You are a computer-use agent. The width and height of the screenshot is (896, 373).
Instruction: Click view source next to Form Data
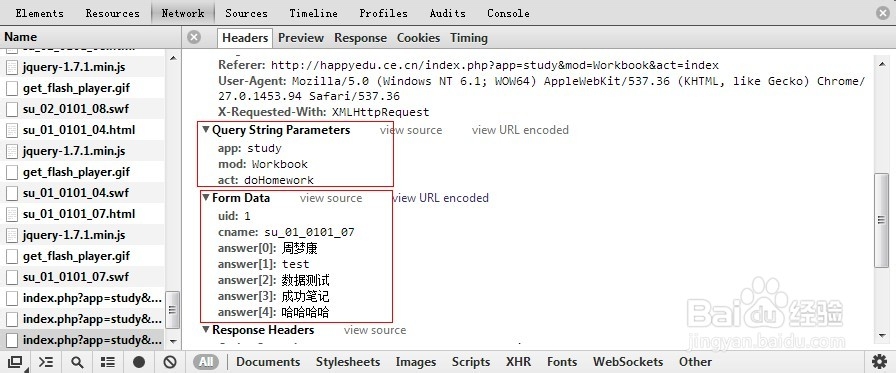tap(331, 198)
